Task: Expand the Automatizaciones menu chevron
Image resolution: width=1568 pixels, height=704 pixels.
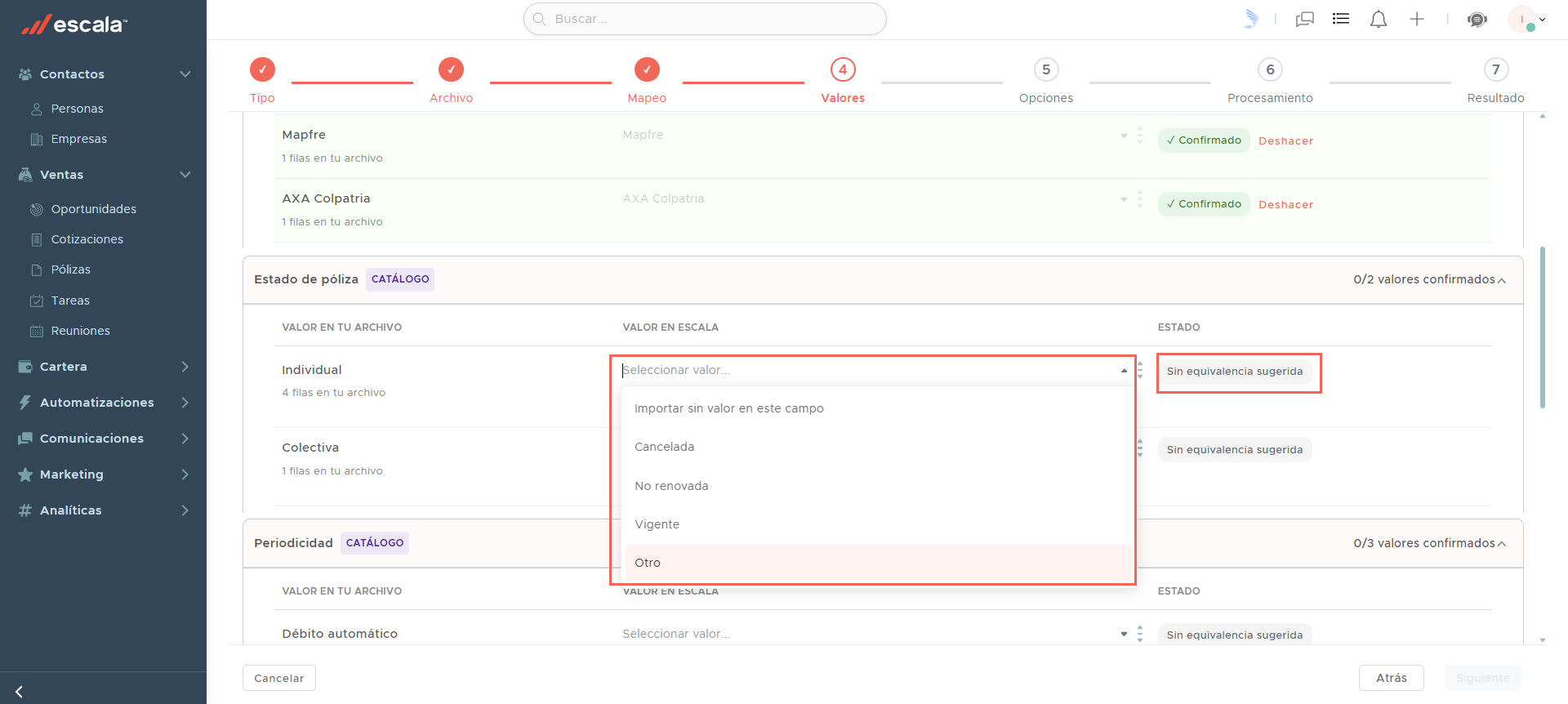Action: 185,403
